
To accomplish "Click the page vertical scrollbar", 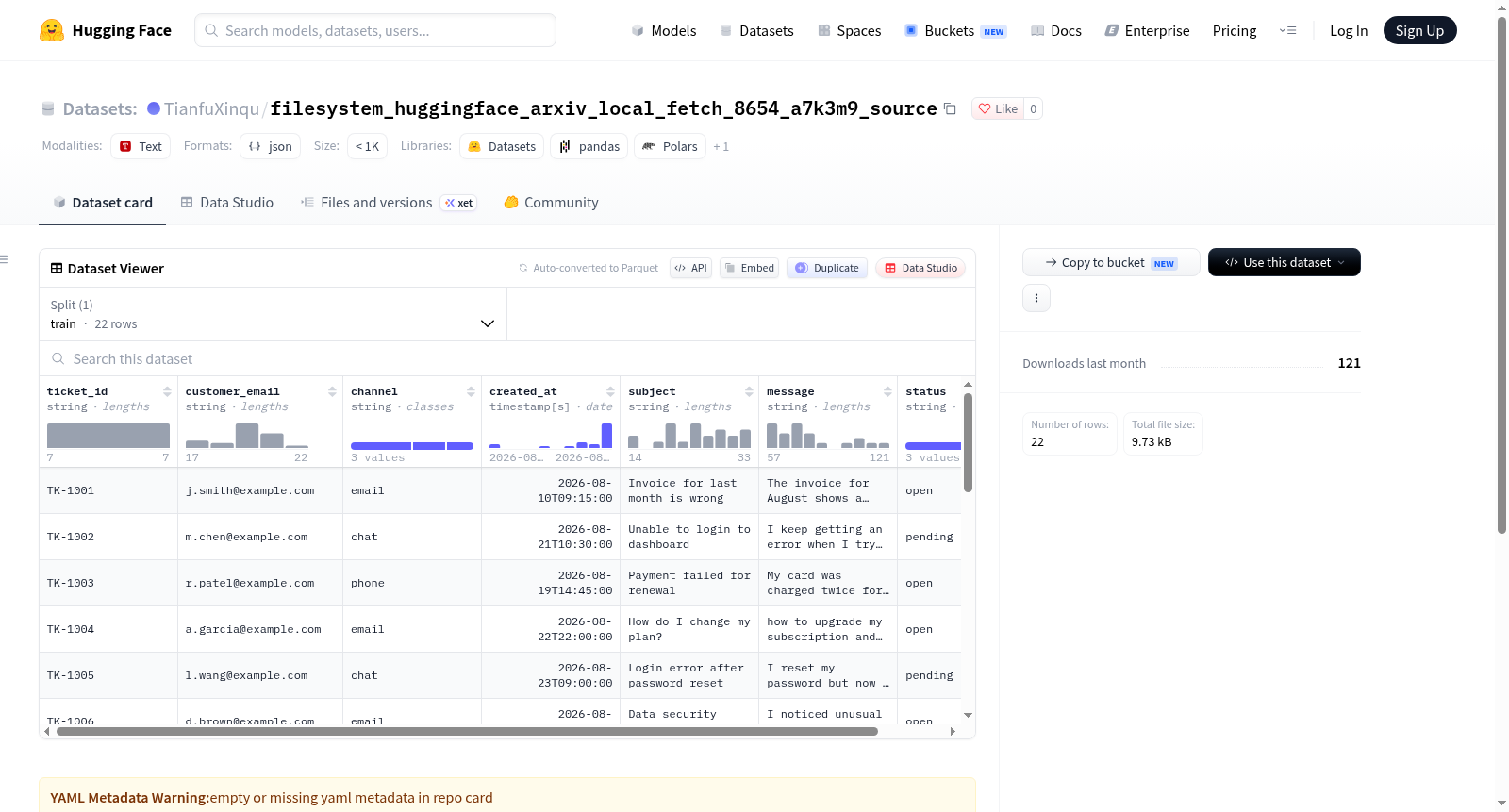I will pos(1502,273).
